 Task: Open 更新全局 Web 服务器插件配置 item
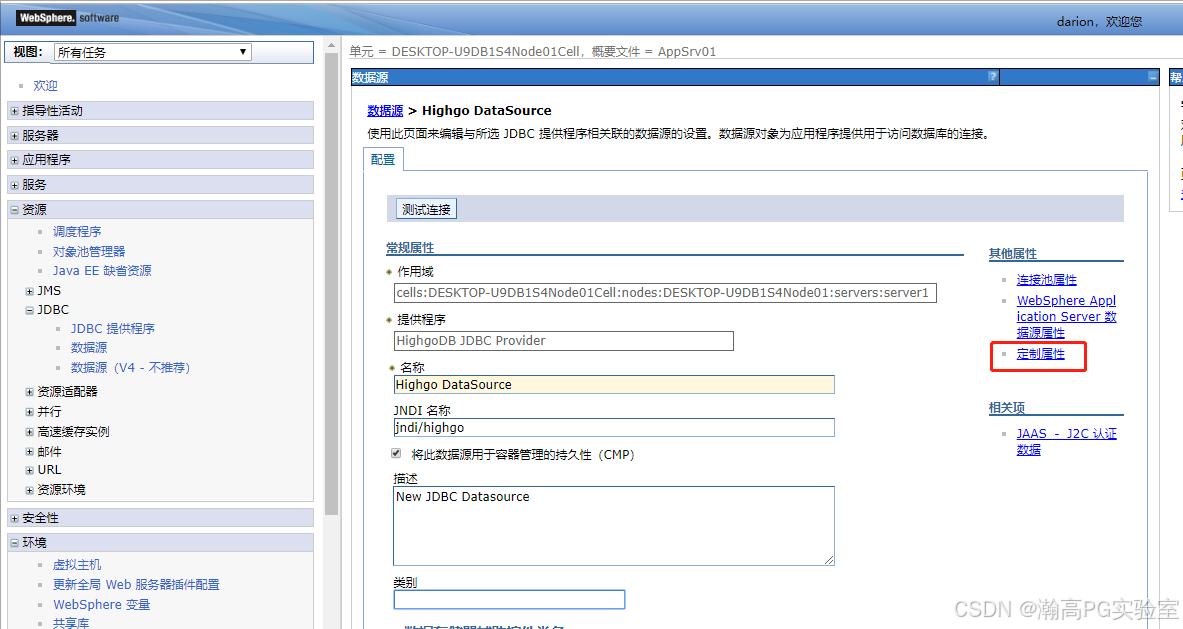pos(137,585)
